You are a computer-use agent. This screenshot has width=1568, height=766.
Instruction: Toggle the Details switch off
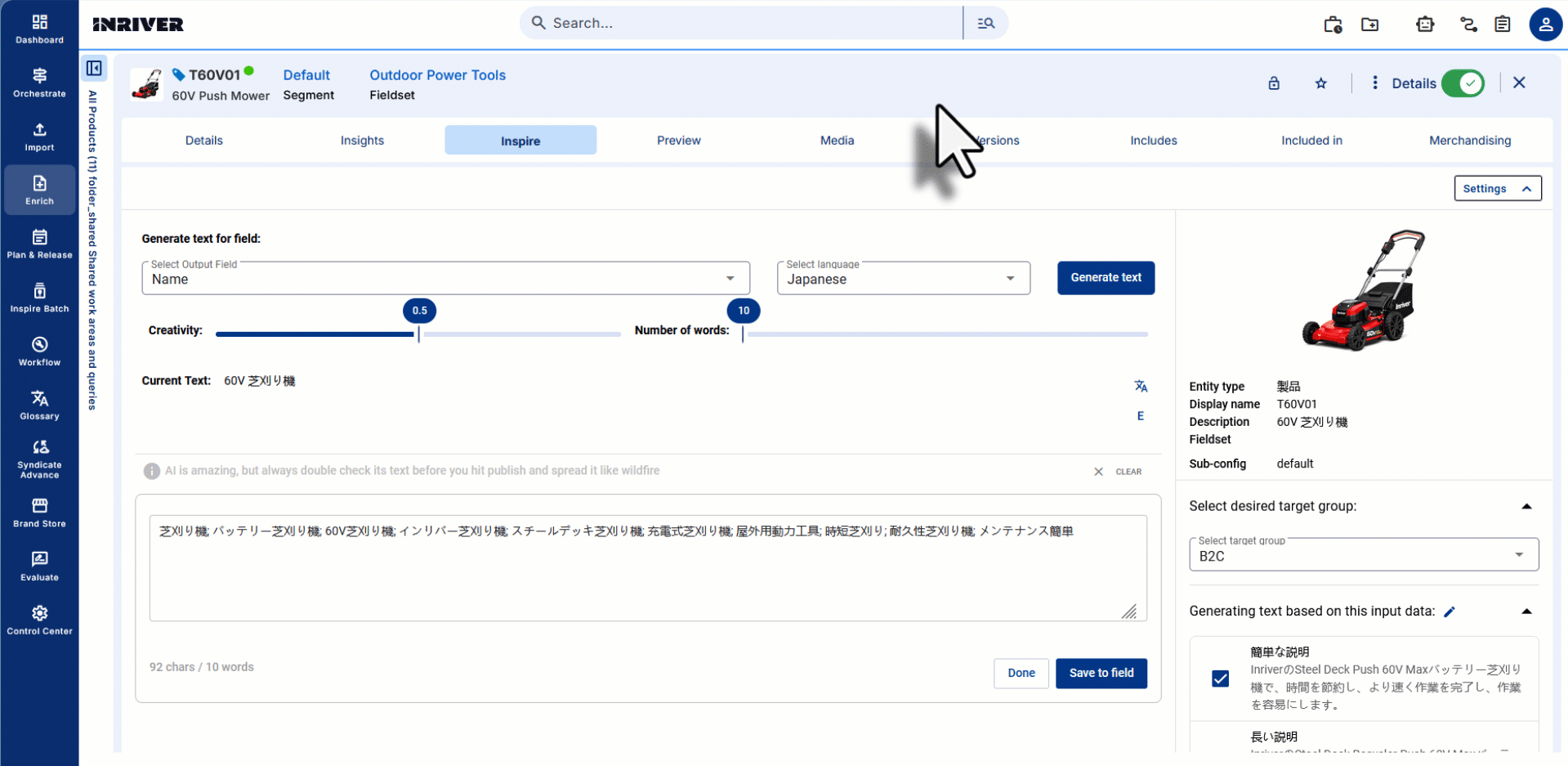pos(1463,83)
